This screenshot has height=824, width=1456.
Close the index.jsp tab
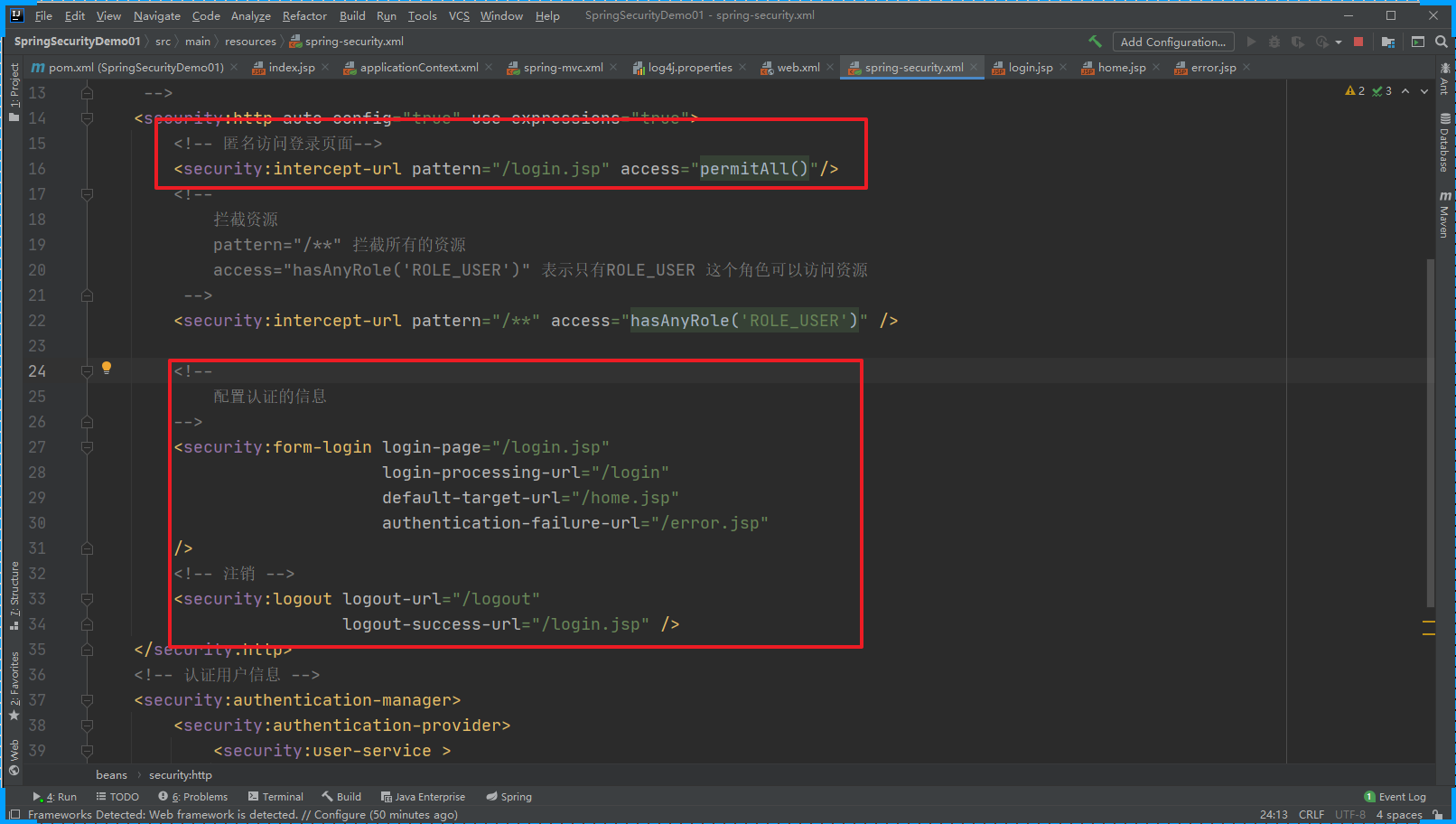pos(325,68)
